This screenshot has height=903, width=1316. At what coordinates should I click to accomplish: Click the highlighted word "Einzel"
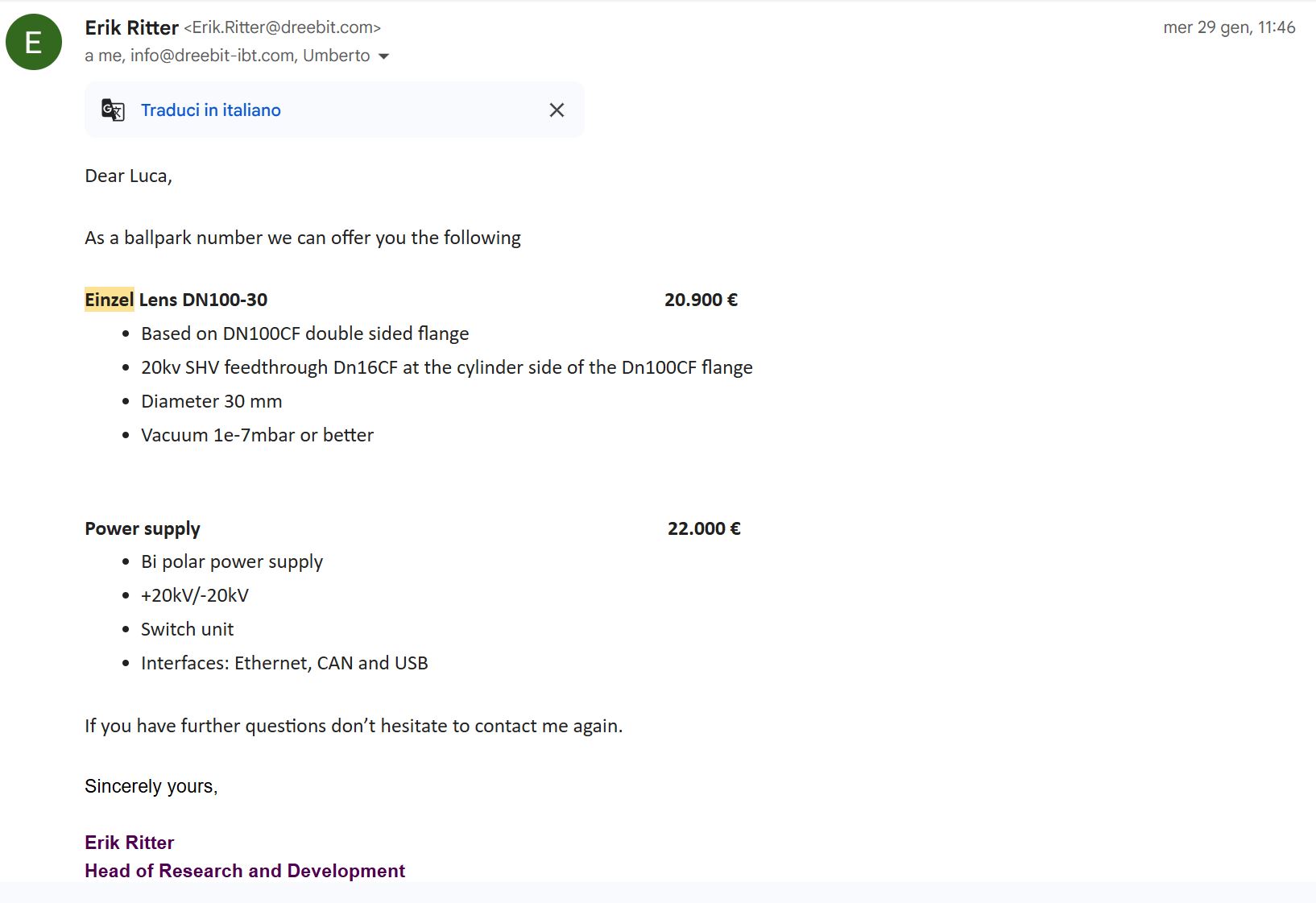(109, 300)
